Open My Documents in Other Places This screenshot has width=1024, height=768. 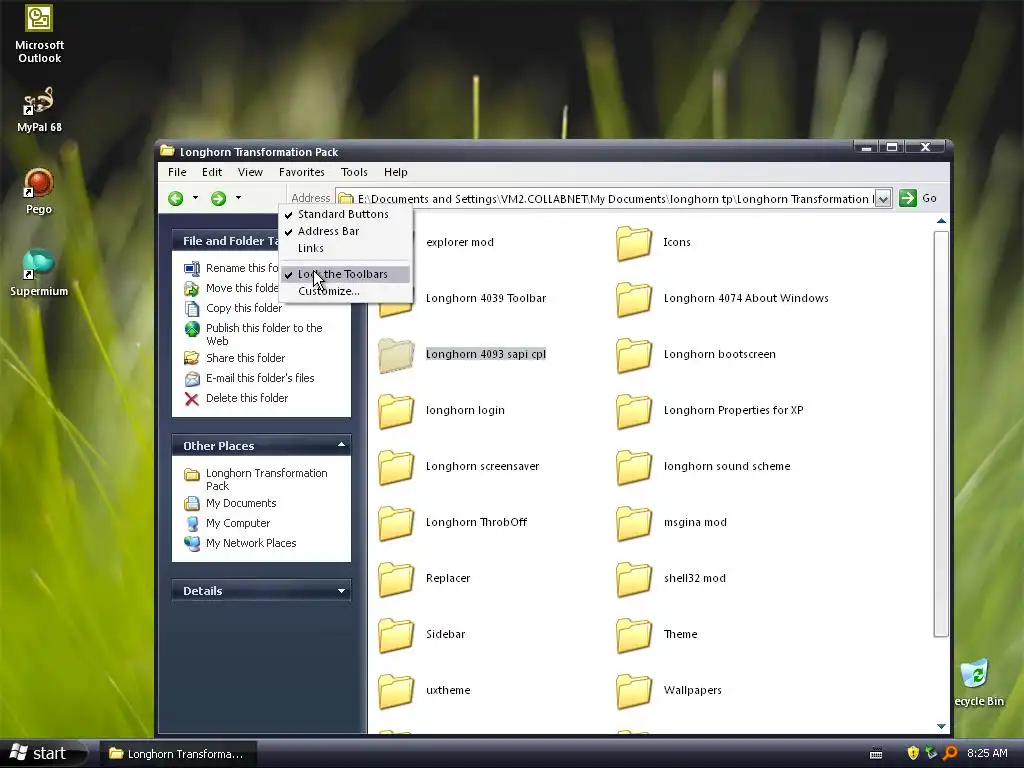point(231,504)
